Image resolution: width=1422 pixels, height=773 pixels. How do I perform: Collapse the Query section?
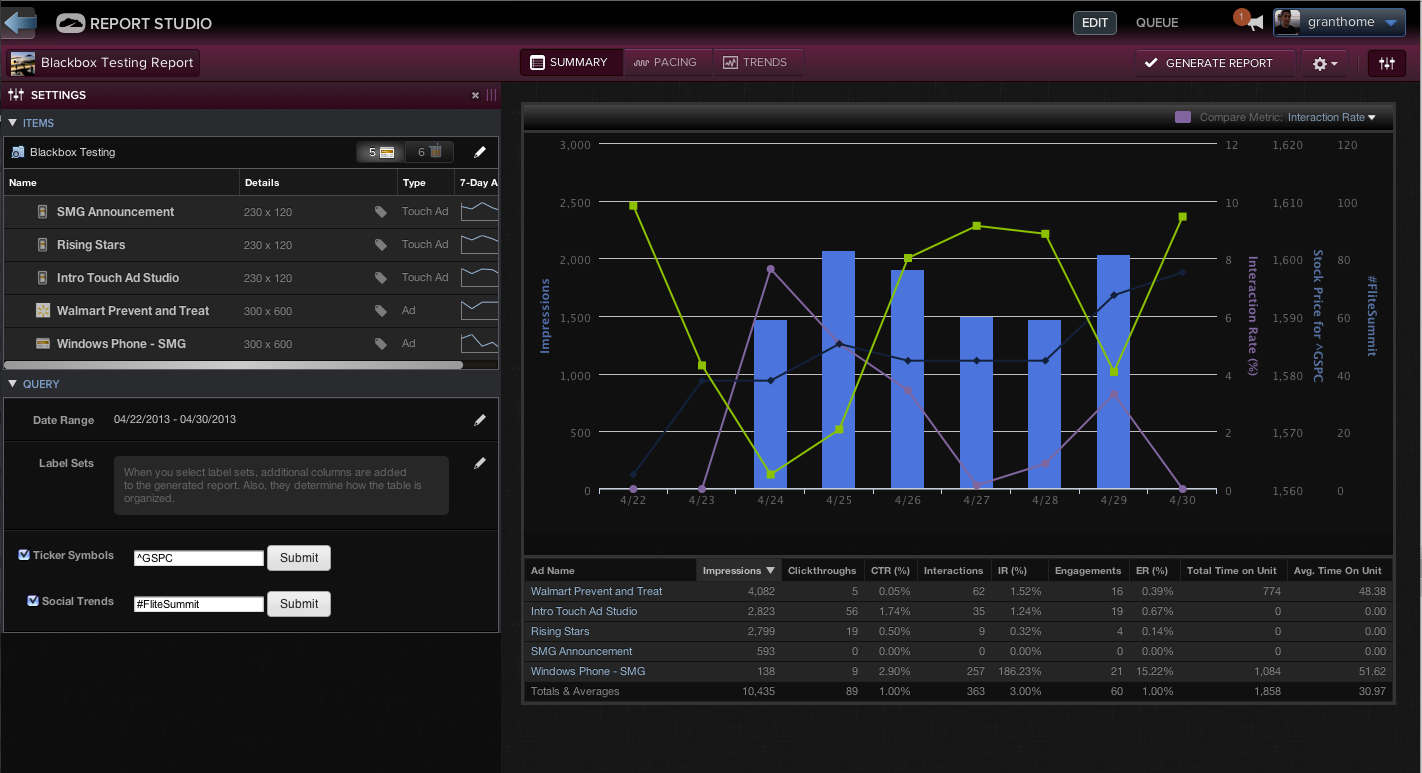click(13, 384)
